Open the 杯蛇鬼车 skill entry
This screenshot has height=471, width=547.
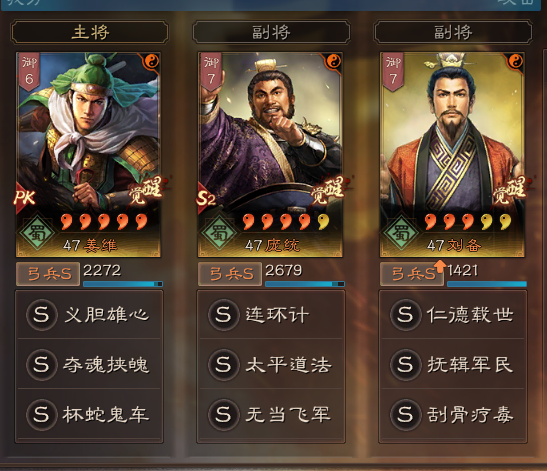pyautogui.click(x=89, y=414)
